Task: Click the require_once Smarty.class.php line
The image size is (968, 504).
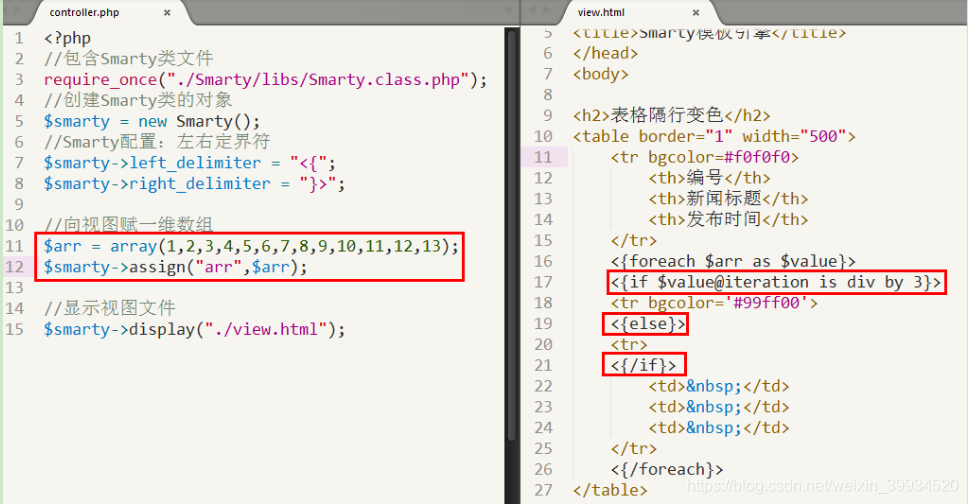Action: (265, 80)
